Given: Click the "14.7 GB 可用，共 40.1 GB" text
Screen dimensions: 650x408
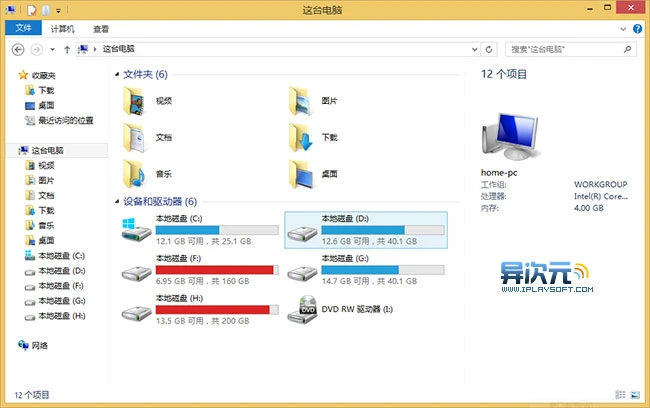Looking at the screenshot, I should coord(369,281).
